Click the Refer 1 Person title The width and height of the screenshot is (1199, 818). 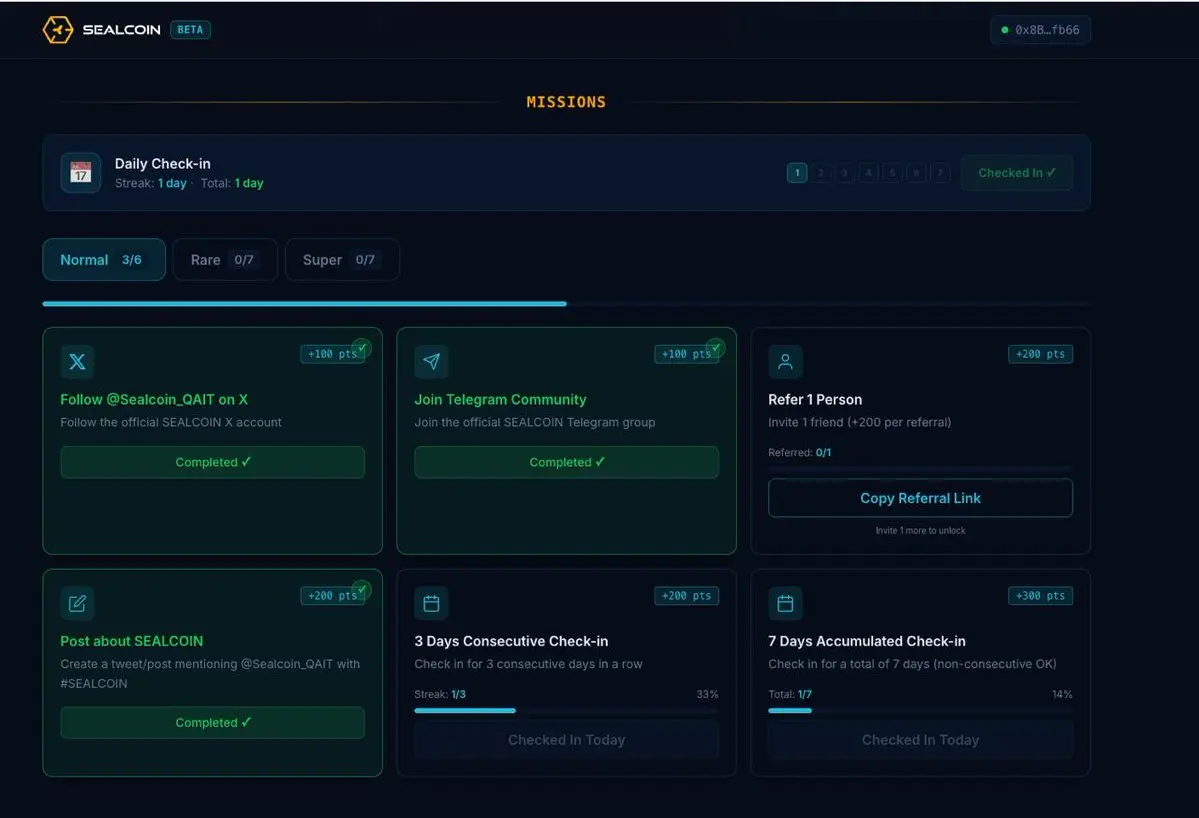pos(815,399)
